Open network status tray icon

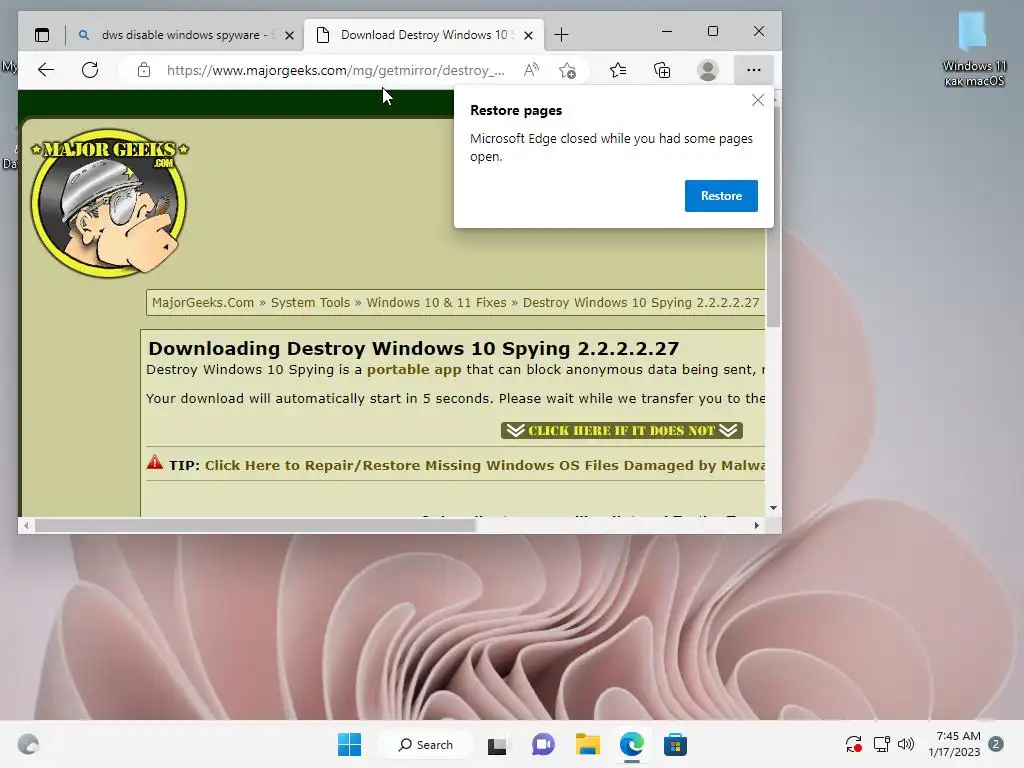point(882,744)
